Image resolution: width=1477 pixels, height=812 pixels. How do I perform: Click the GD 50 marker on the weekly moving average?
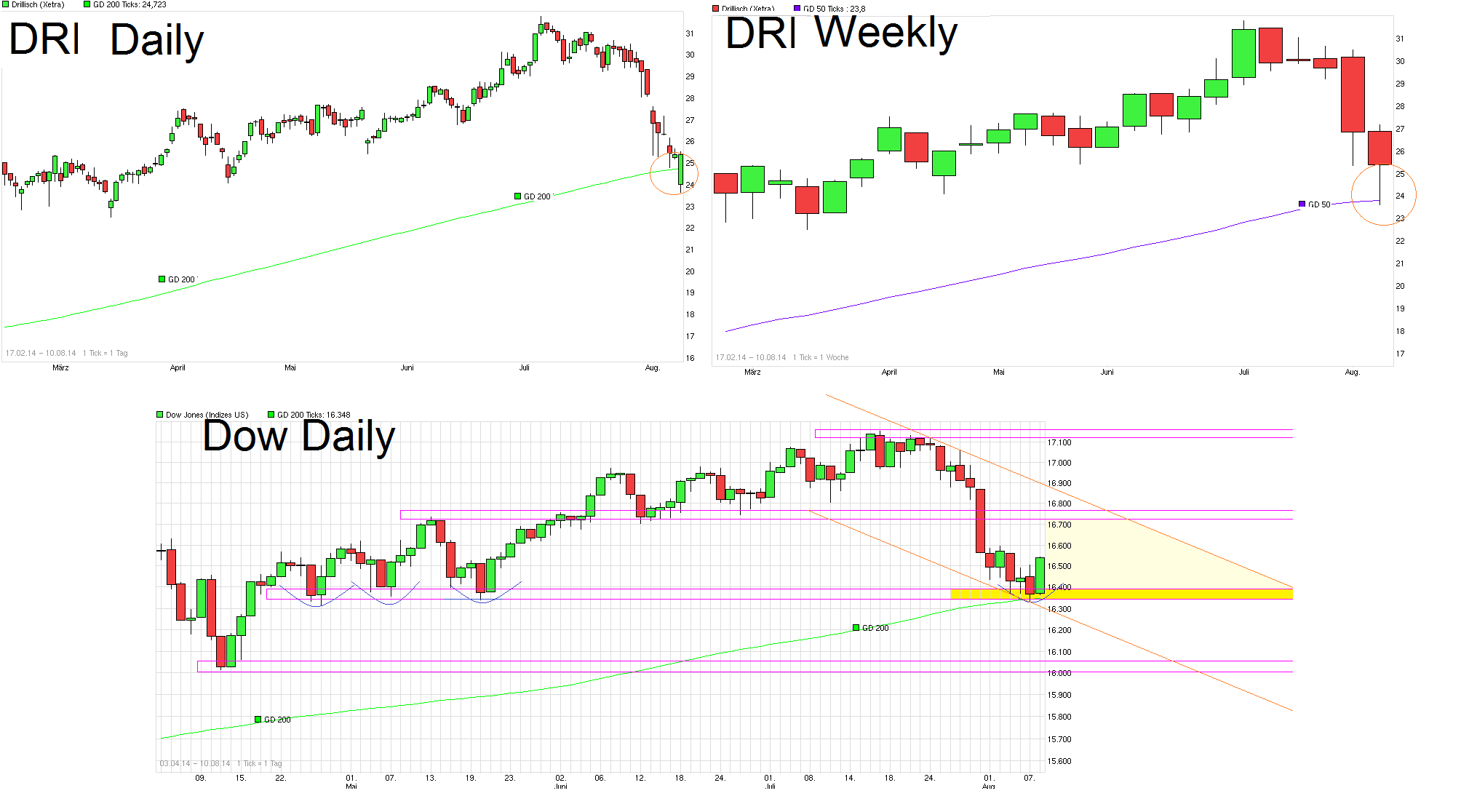(x=1302, y=204)
